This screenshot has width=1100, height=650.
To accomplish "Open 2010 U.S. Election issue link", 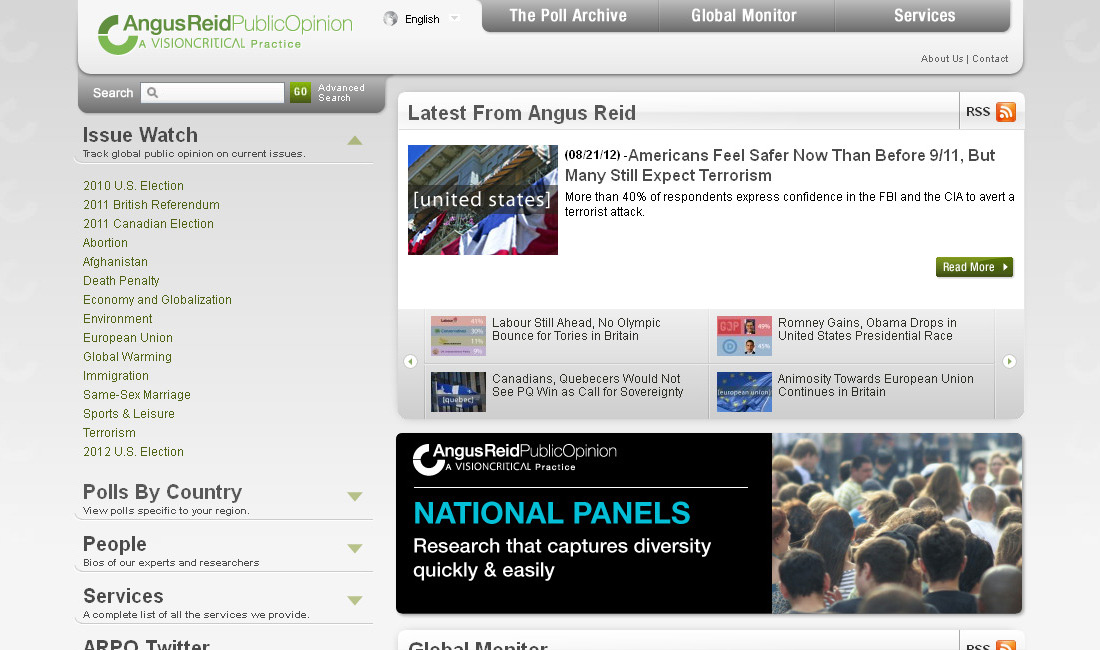I will pyautogui.click(x=133, y=186).
